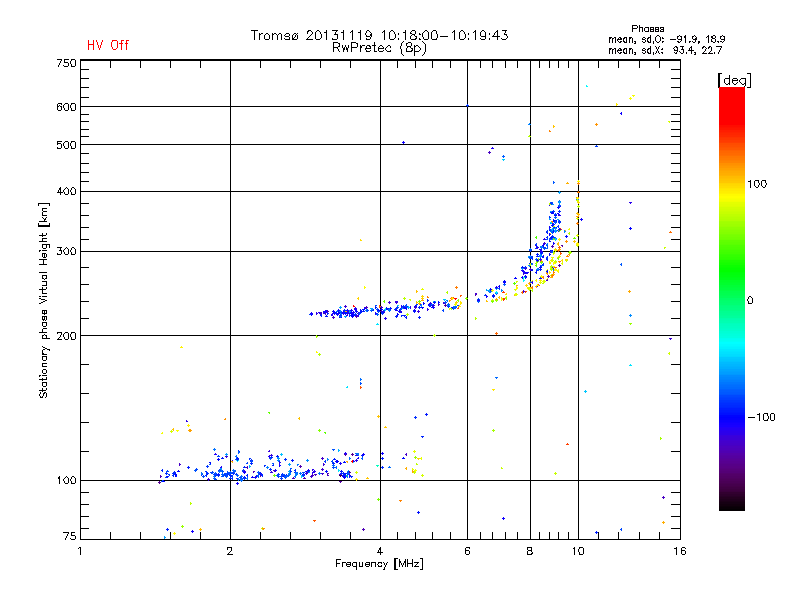Click the 'Phases' header text
This screenshot has width=800, height=600.
click(x=647, y=29)
